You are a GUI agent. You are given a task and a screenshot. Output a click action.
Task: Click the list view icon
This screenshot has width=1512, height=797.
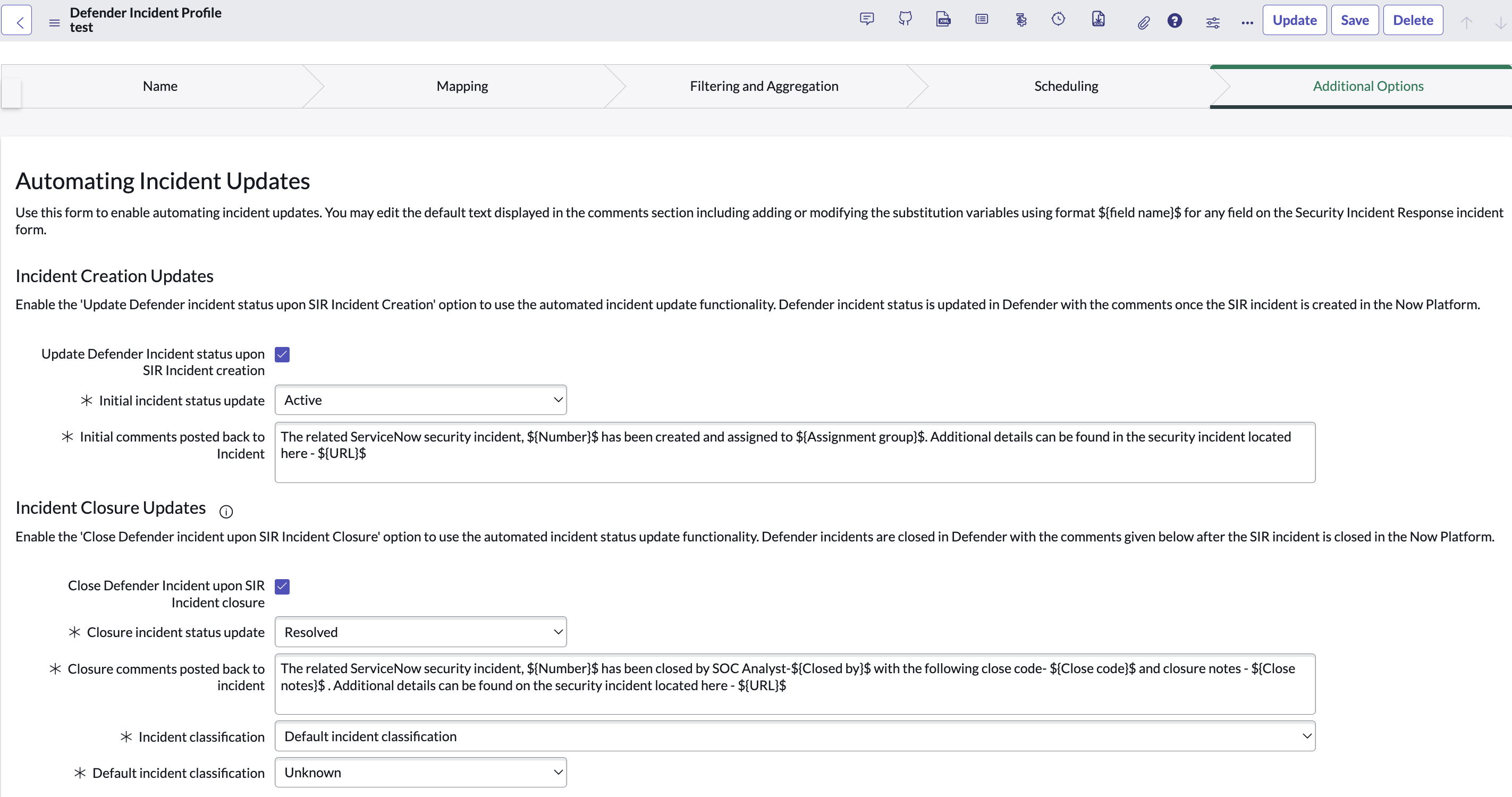[x=982, y=19]
